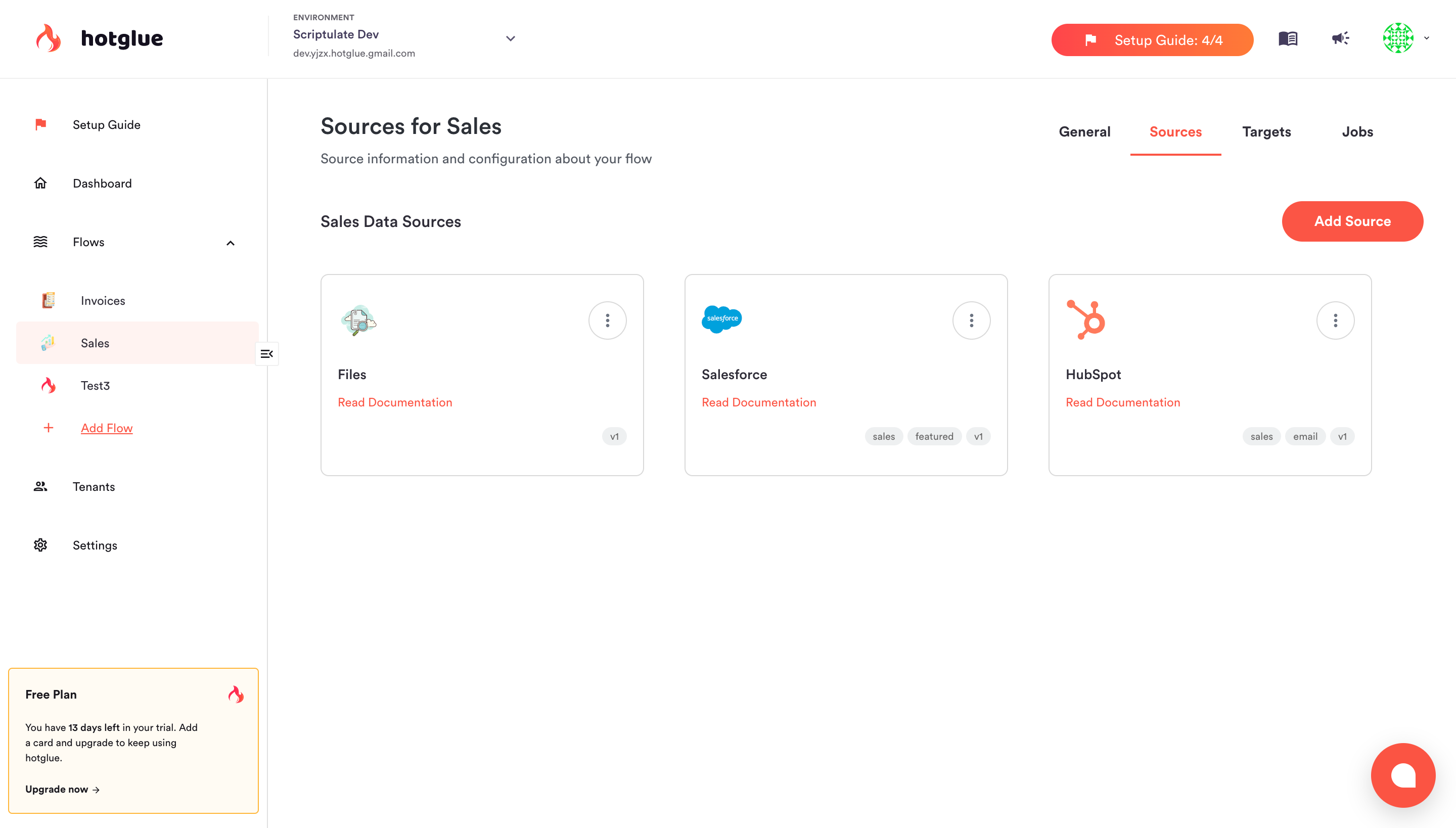1456x828 pixels.
Task: Click the user avatar icon
Action: click(1398, 38)
